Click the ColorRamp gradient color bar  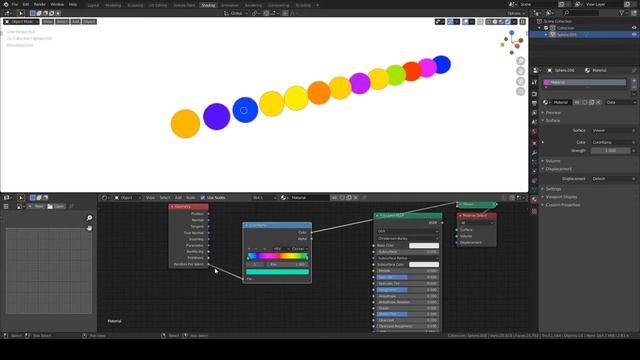pos(278,256)
